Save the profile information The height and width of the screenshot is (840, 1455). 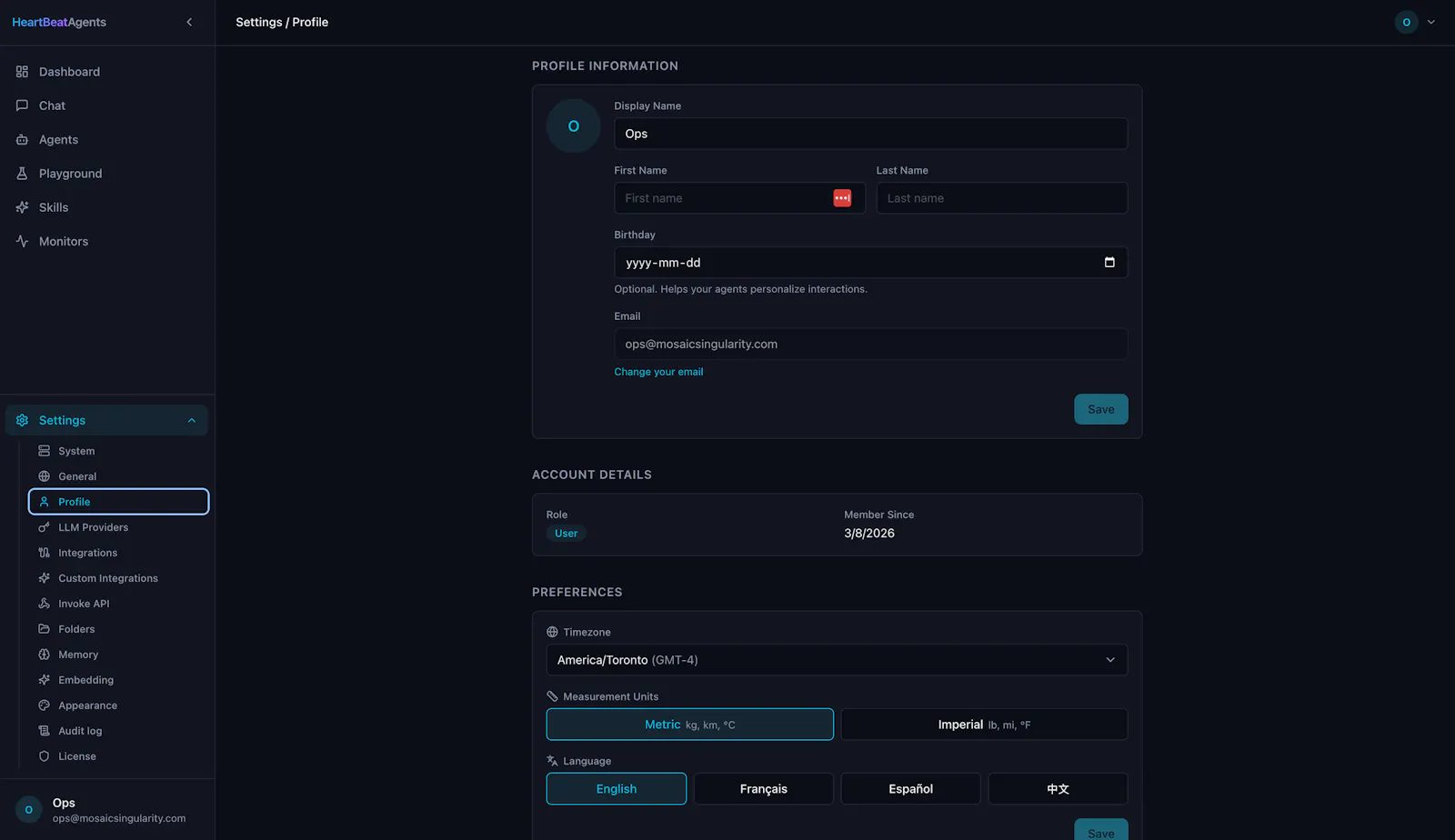[x=1101, y=409]
